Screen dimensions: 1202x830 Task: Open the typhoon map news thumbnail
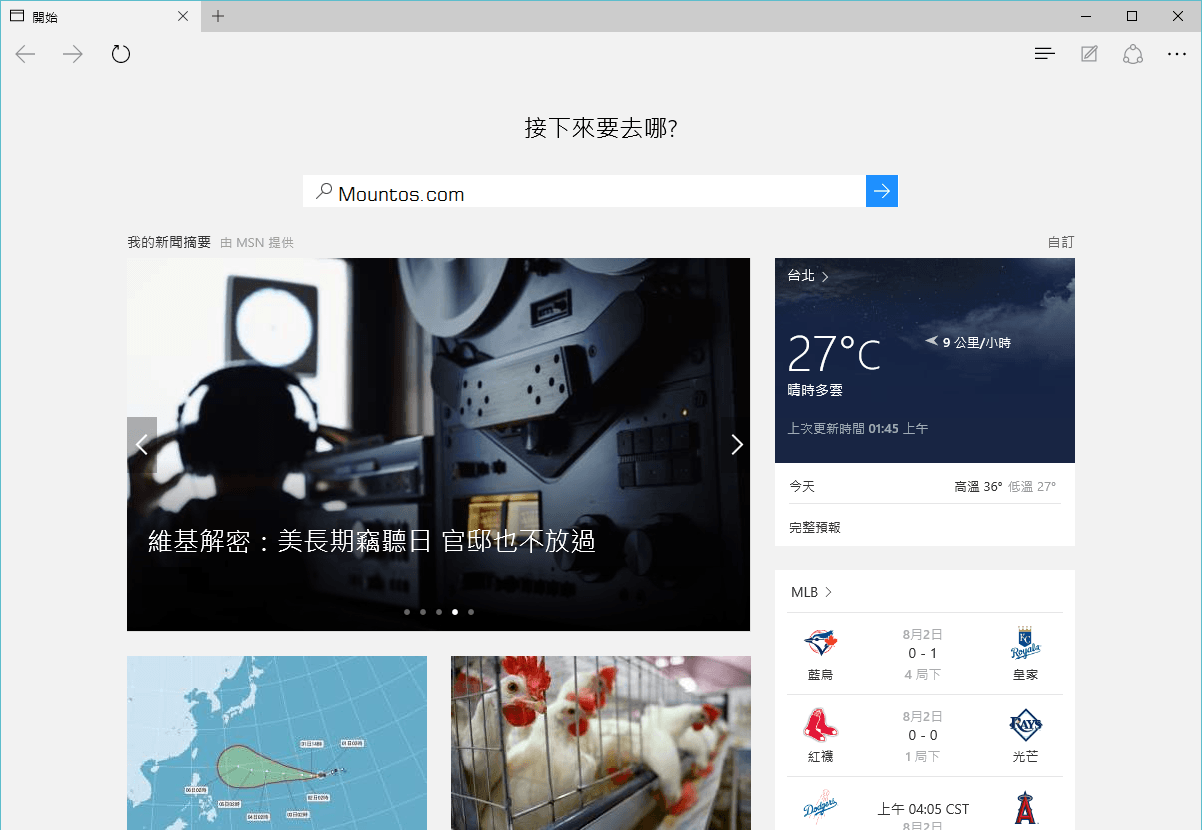pos(277,743)
